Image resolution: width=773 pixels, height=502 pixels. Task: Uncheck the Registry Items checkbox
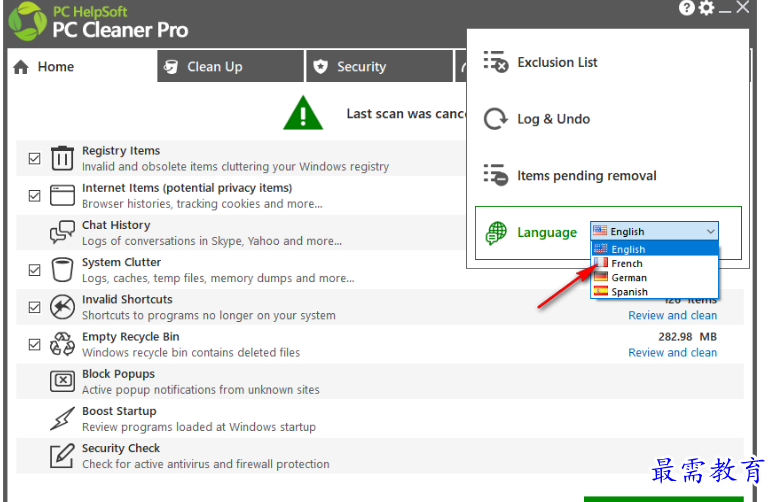35,159
